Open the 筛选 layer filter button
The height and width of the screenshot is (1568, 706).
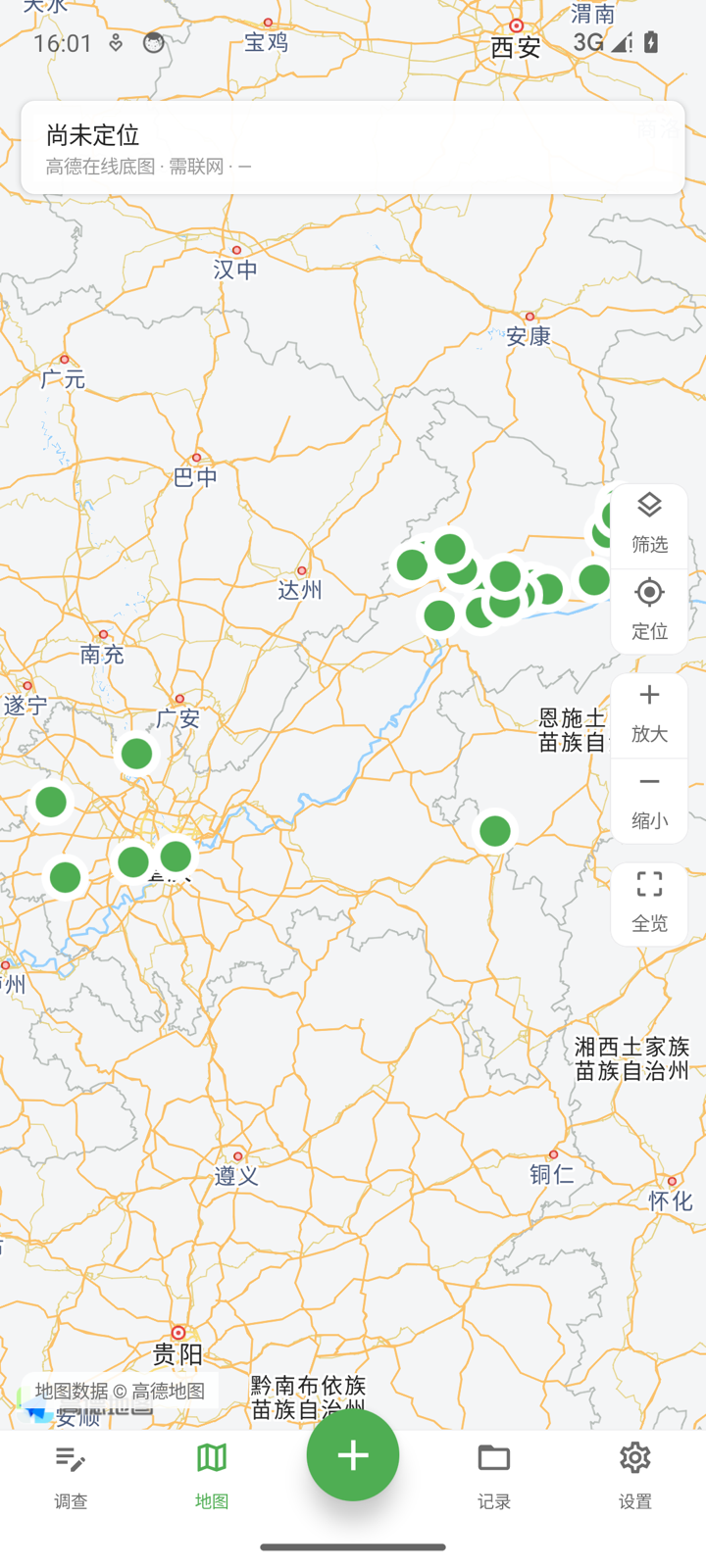pyautogui.click(x=649, y=524)
